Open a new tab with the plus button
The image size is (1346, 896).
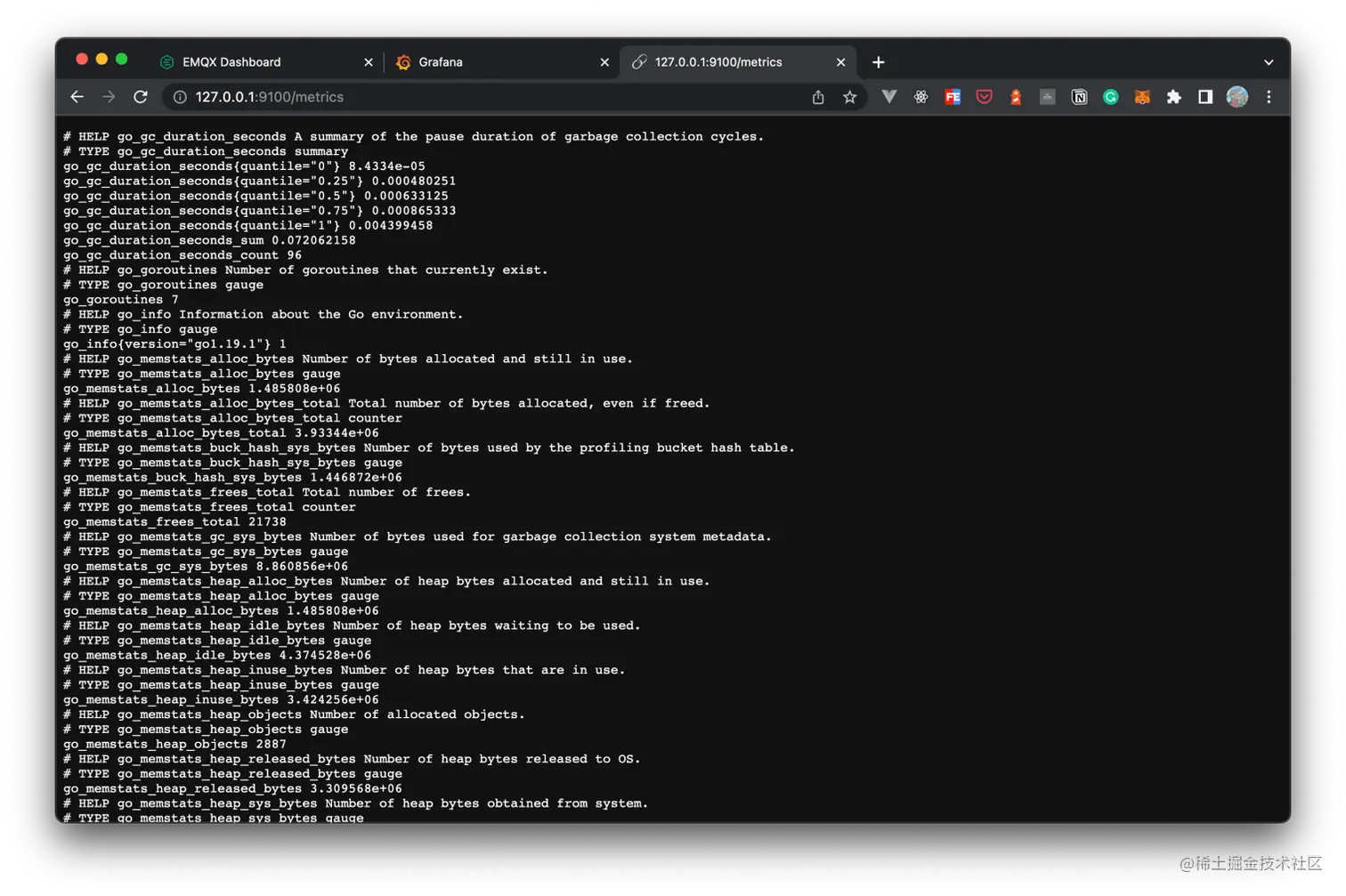[x=878, y=61]
